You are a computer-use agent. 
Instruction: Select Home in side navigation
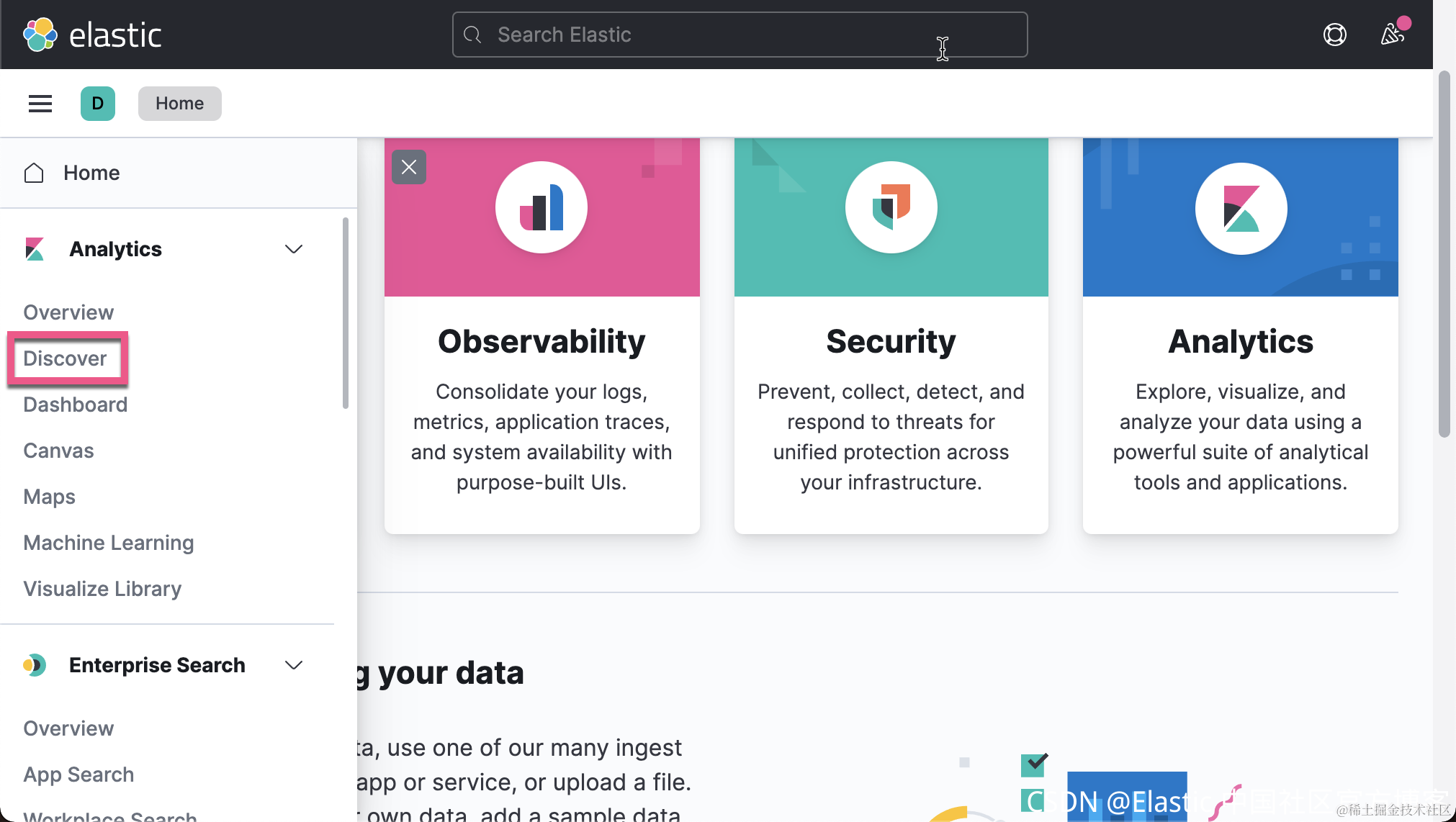pyautogui.click(x=91, y=173)
